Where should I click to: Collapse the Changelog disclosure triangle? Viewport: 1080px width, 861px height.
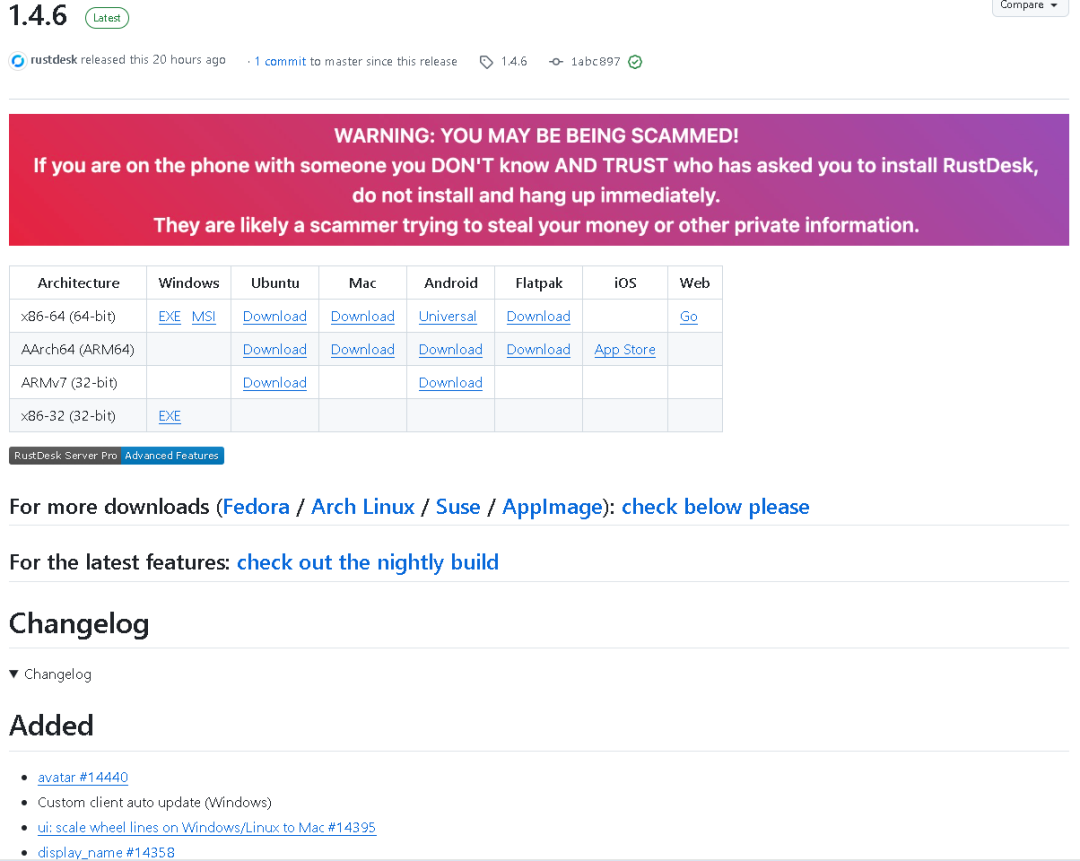click(x=14, y=674)
